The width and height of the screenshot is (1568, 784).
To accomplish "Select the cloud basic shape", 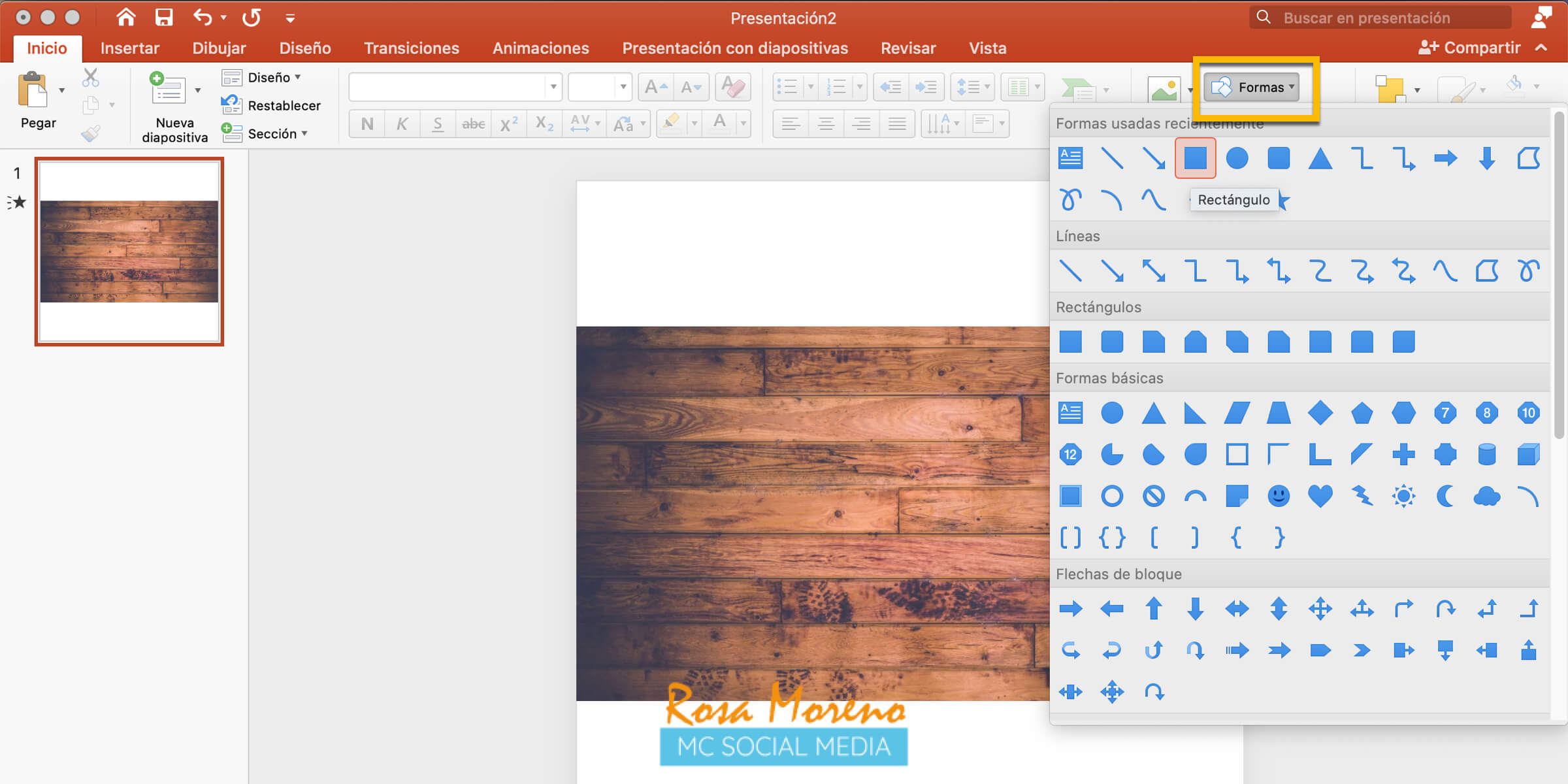I will [x=1486, y=496].
